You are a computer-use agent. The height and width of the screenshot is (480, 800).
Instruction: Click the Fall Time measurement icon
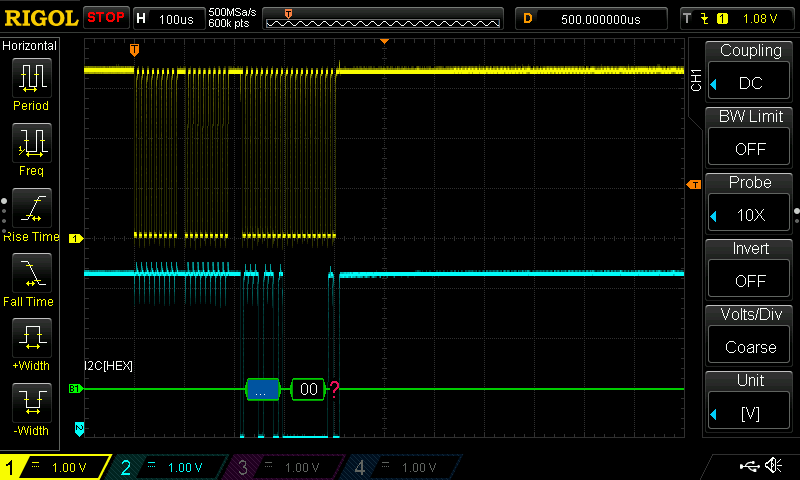[31, 276]
